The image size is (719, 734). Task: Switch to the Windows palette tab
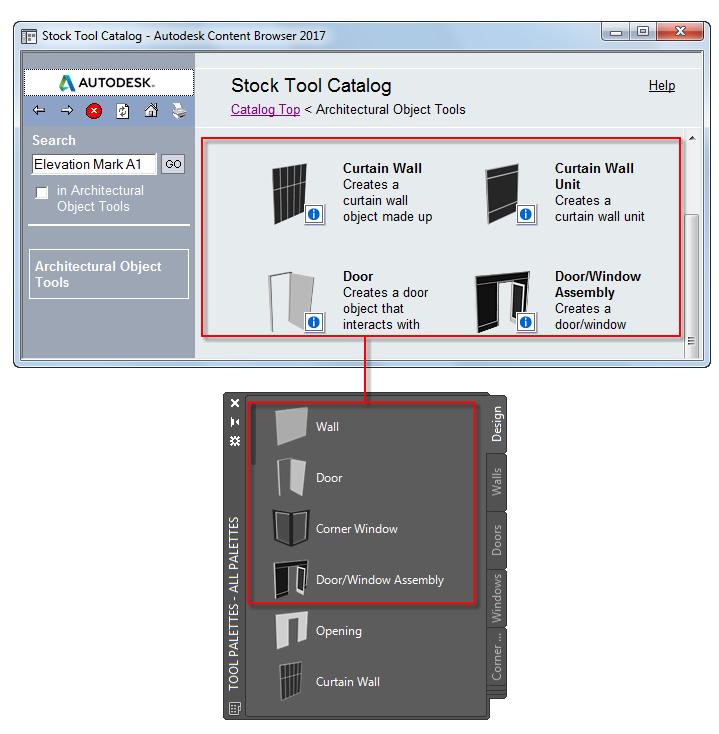click(x=497, y=598)
